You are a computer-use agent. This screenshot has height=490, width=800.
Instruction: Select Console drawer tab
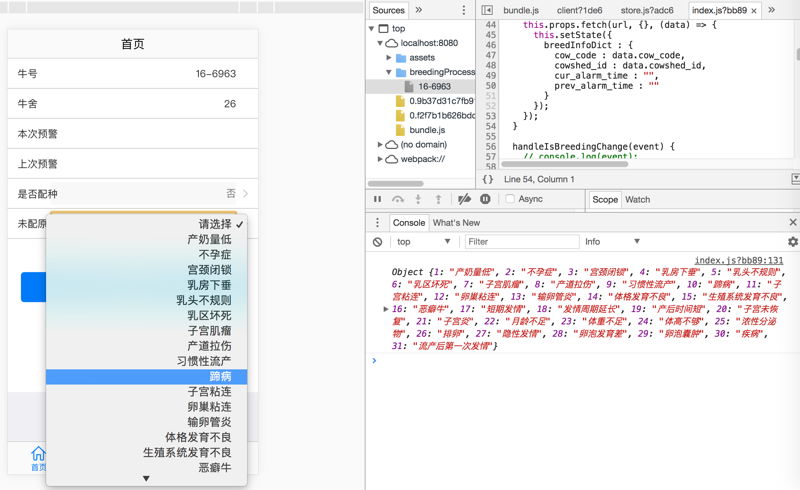409,223
